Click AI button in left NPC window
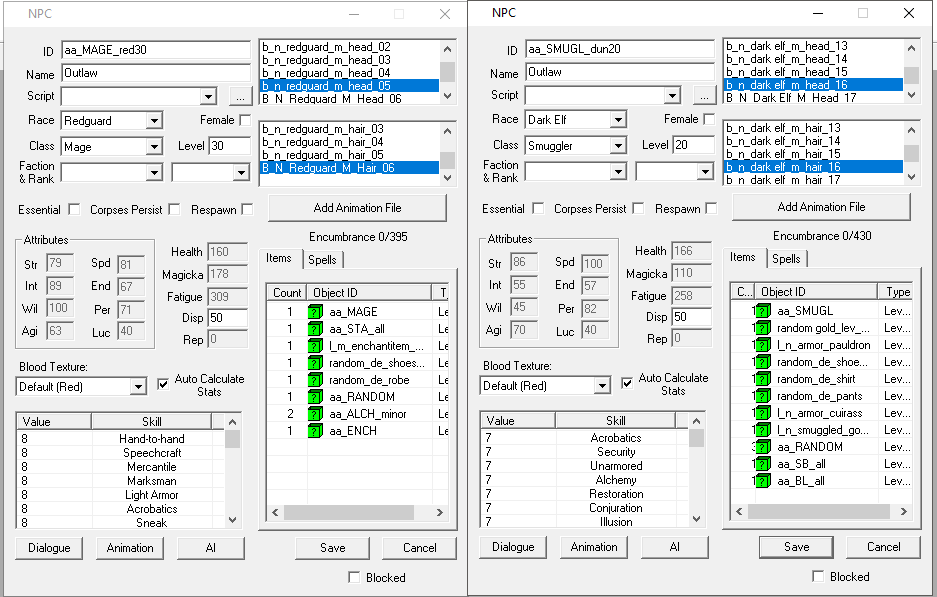The width and height of the screenshot is (937, 597). (x=211, y=548)
